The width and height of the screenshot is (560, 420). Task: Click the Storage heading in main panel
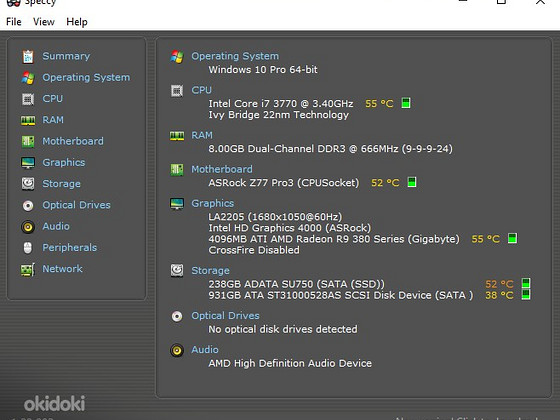point(210,271)
